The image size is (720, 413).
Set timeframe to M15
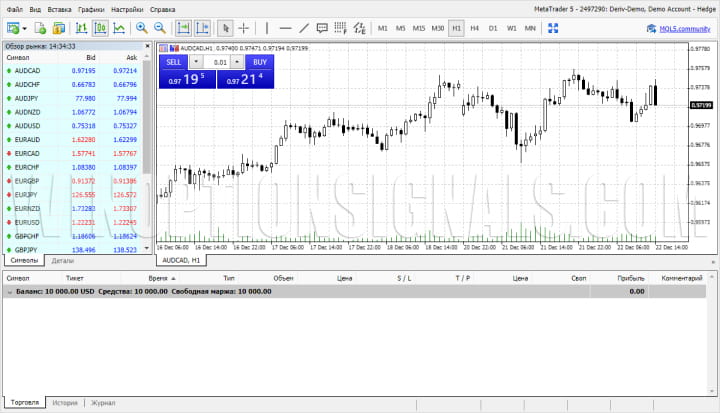[x=419, y=28]
